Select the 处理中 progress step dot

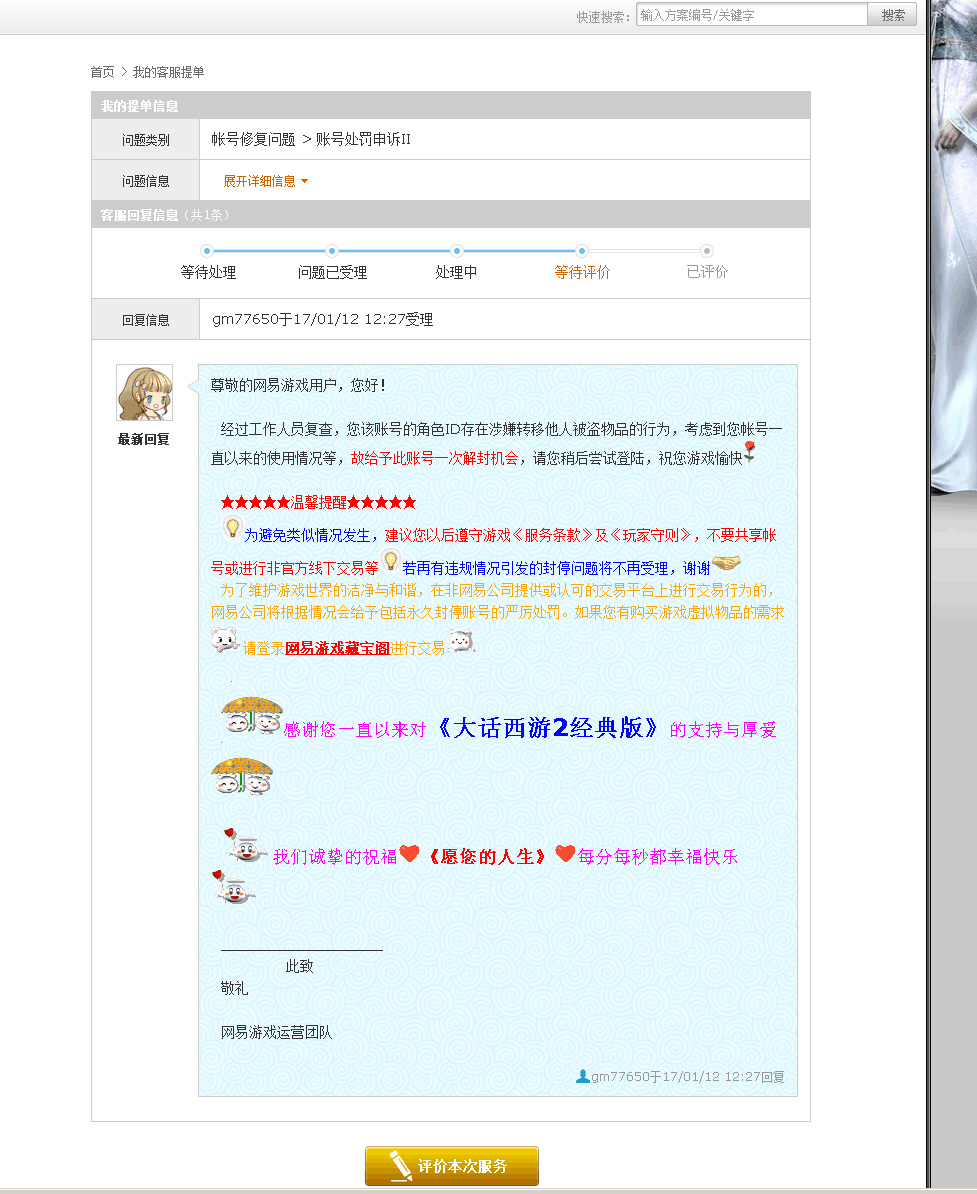(x=456, y=251)
